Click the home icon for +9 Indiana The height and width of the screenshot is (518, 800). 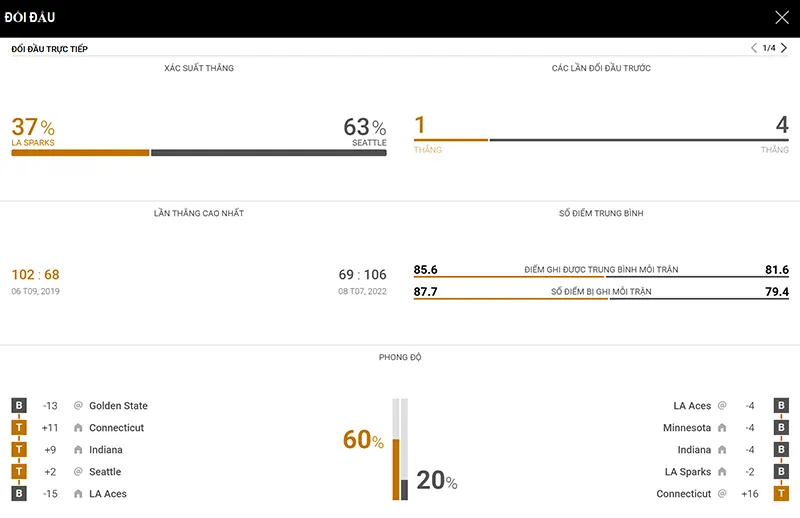pos(78,450)
